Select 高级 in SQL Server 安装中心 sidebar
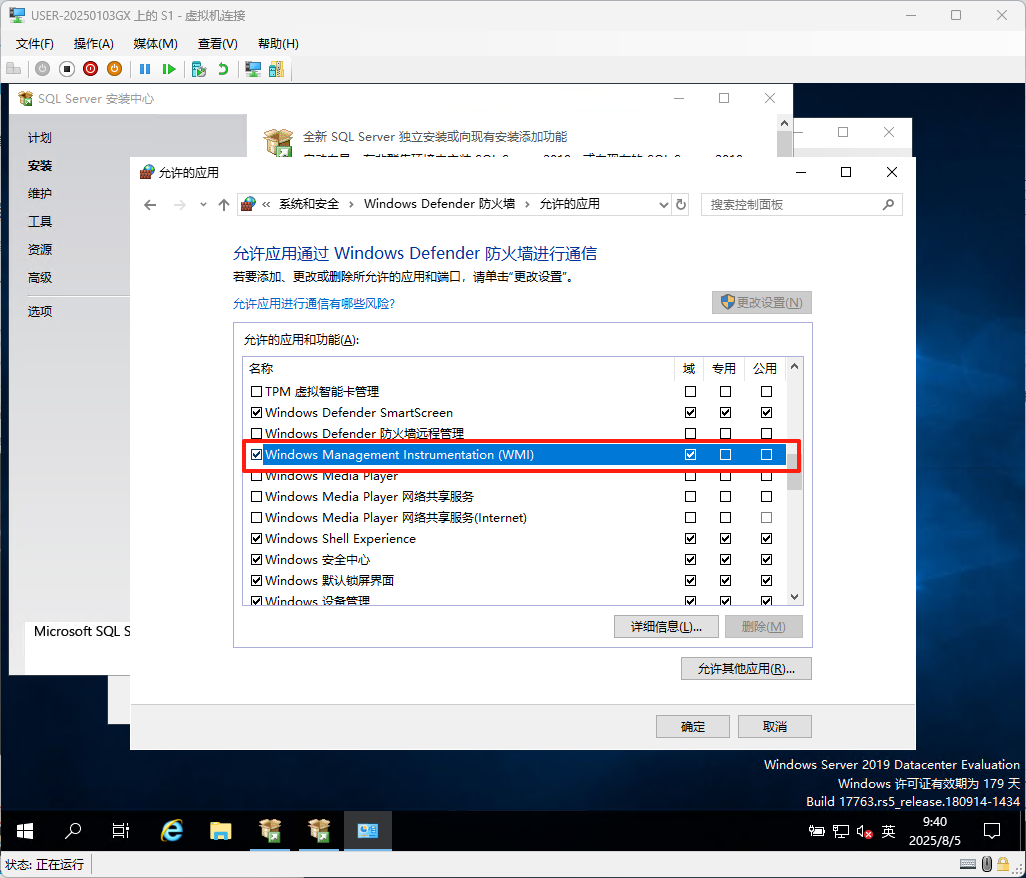 click(x=39, y=277)
